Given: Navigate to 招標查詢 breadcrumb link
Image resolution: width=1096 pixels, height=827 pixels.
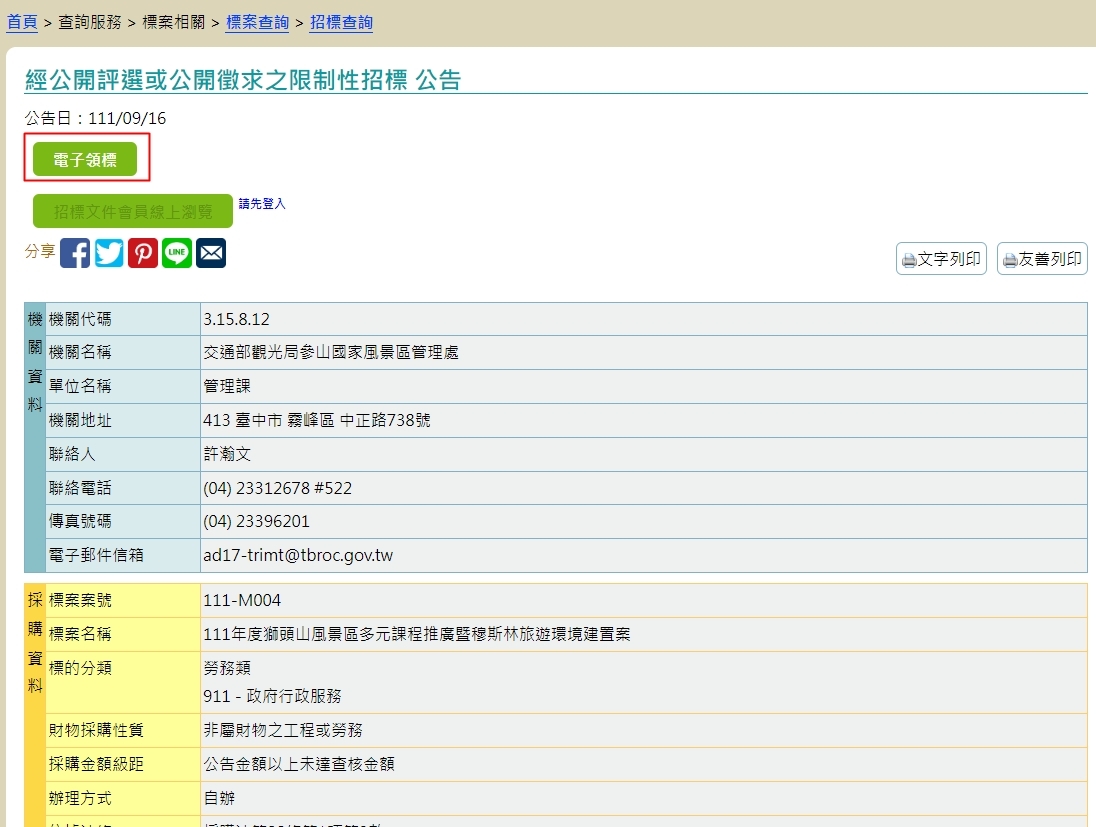Looking at the screenshot, I should click(341, 22).
